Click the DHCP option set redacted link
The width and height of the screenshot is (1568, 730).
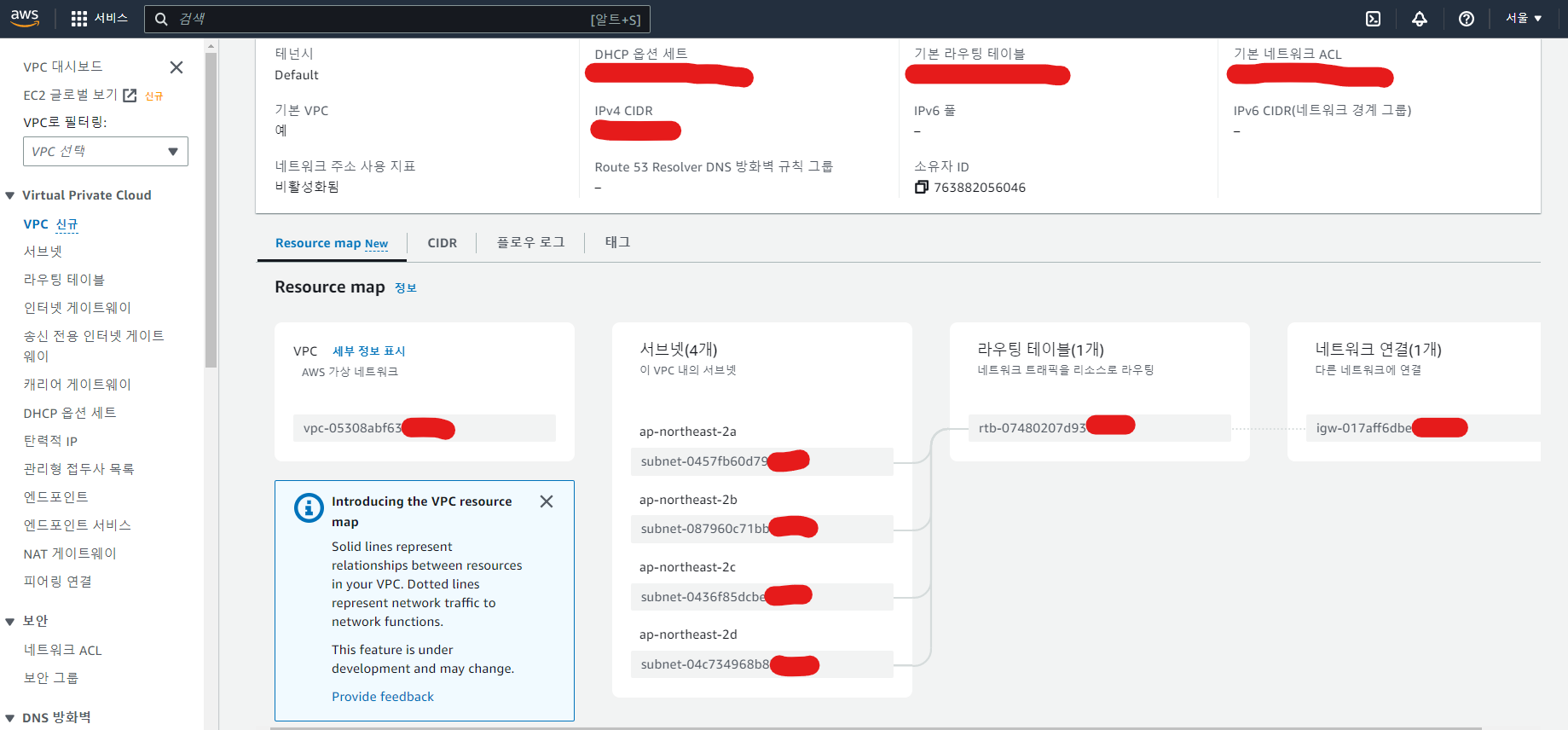(669, 76)
